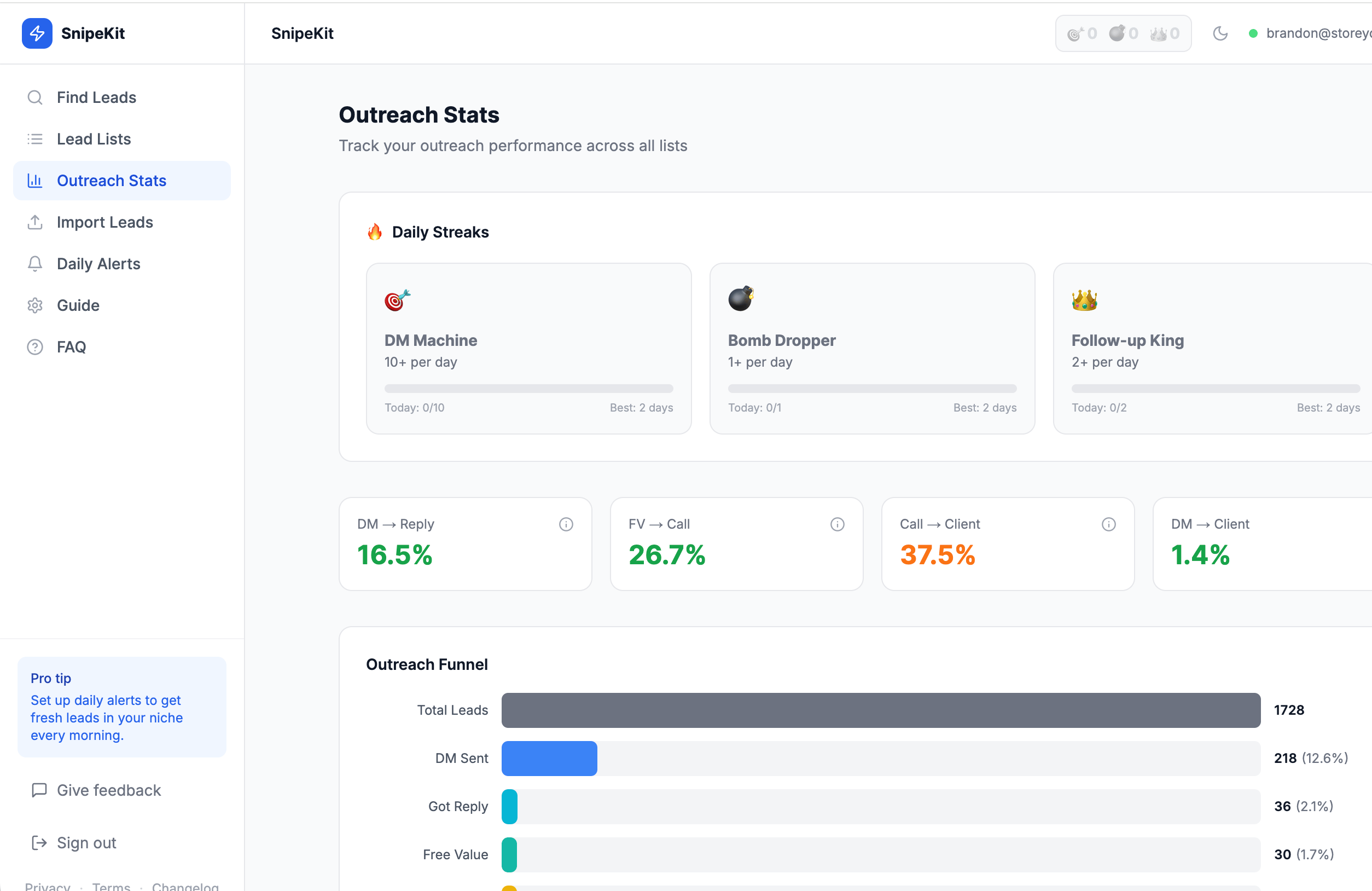Click the SnipeKit lightning bolt logo
Viewport: 1372px width, 891px height.
click(x=37, y=33)
